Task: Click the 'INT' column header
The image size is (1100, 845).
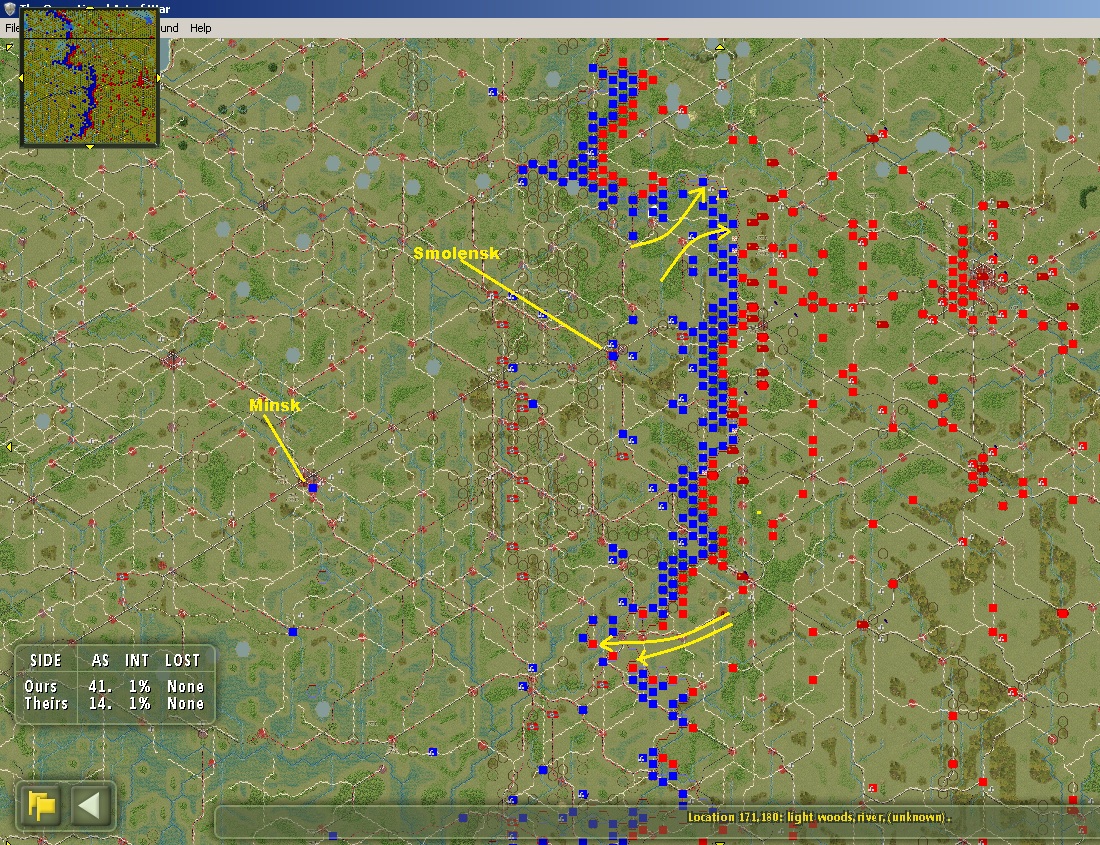Action: click(x=137, y=661)
